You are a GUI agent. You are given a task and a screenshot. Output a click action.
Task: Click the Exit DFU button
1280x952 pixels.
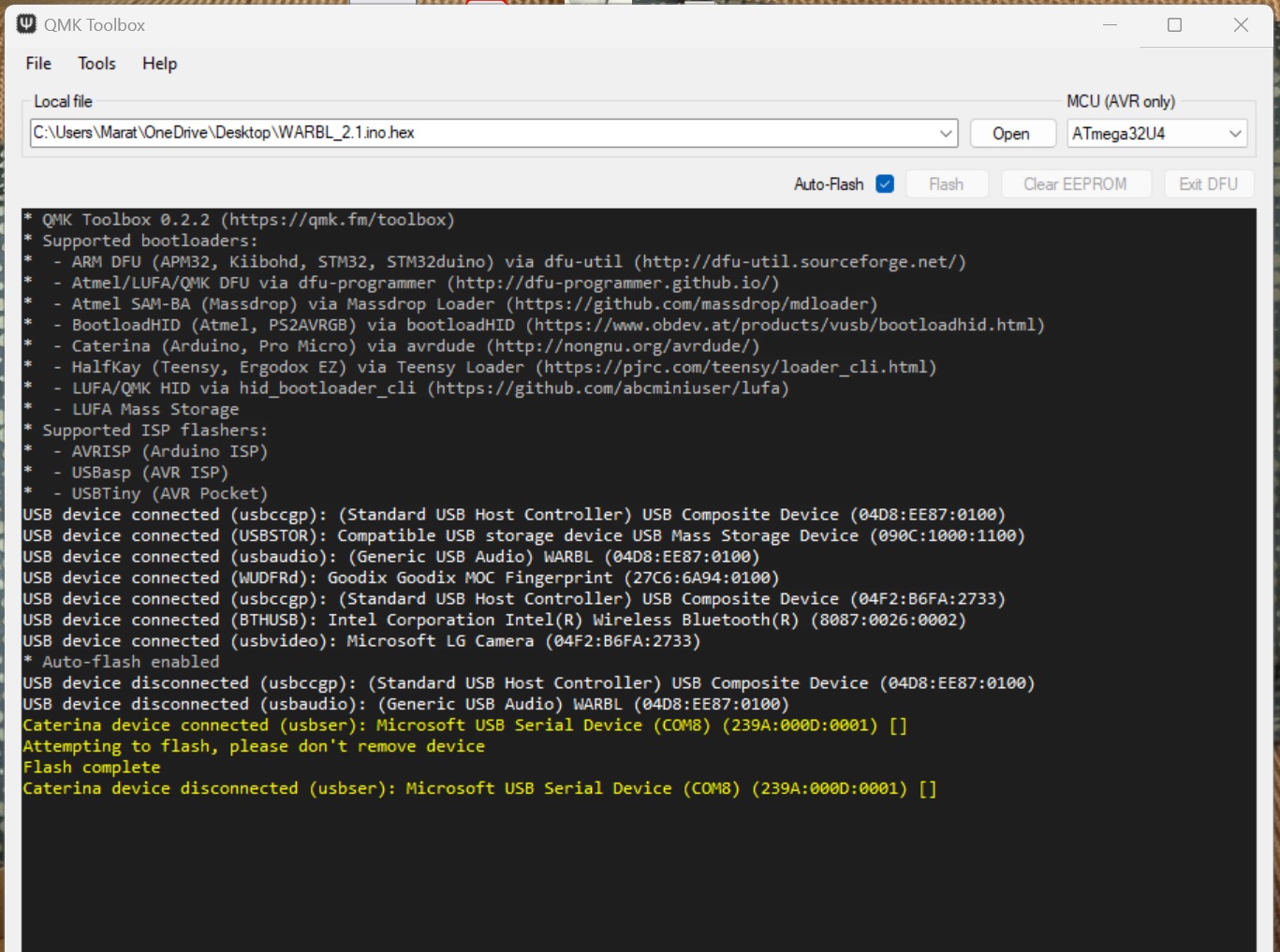1208,183
